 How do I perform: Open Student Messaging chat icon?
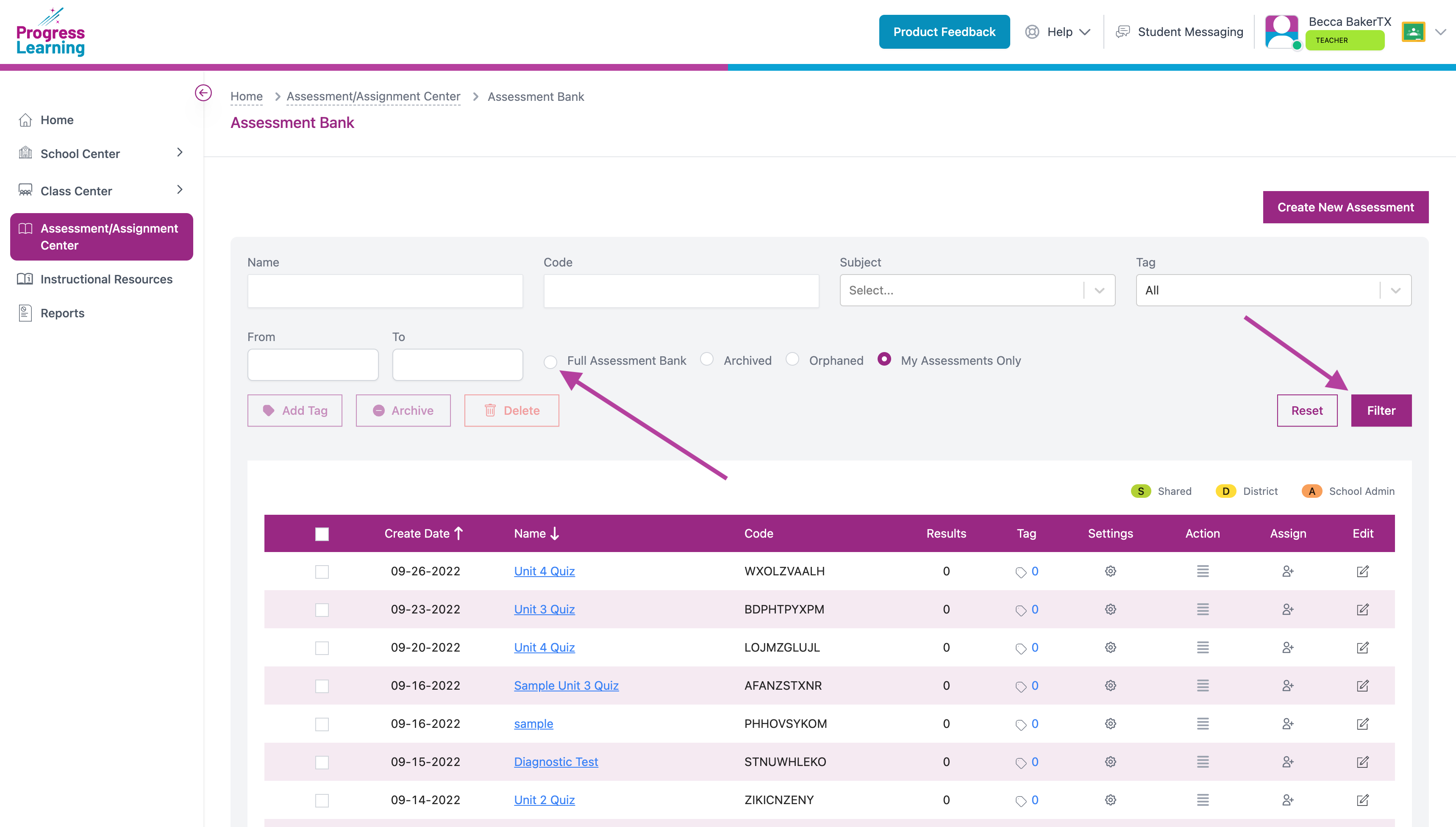(x=1123, y=32)
